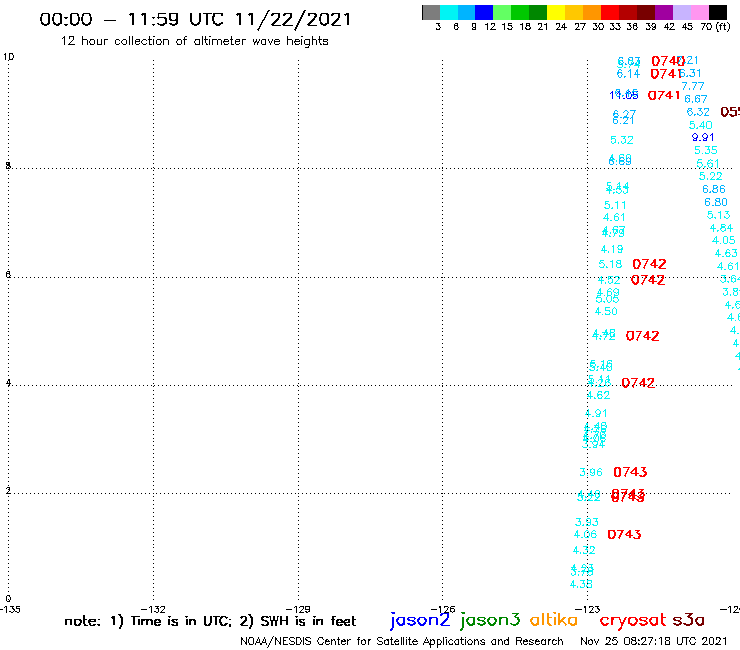Select the NOAA/NESDIS Center credit line
This screenshot has height=650, width=740.
[402, 641]
